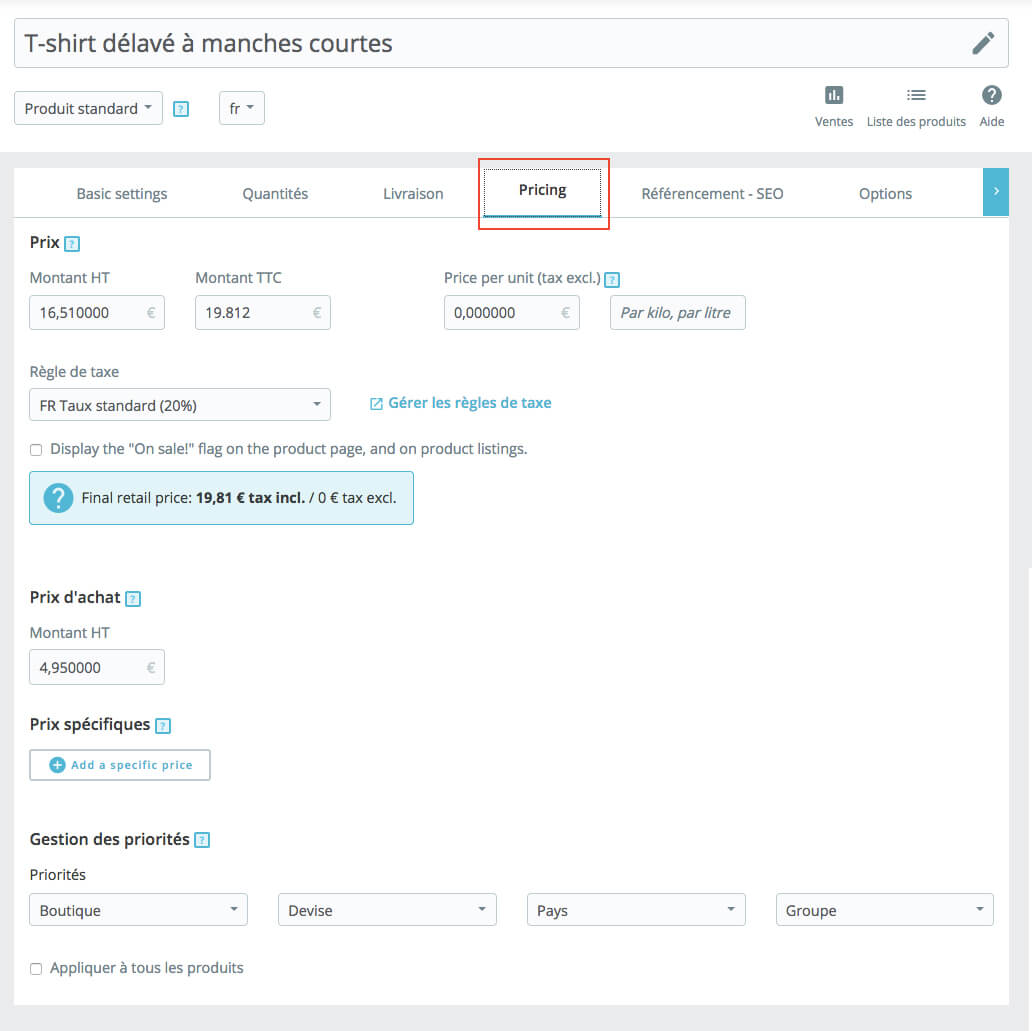
Task: Open the Devise priority dropdown
Action: click(386, 910)
